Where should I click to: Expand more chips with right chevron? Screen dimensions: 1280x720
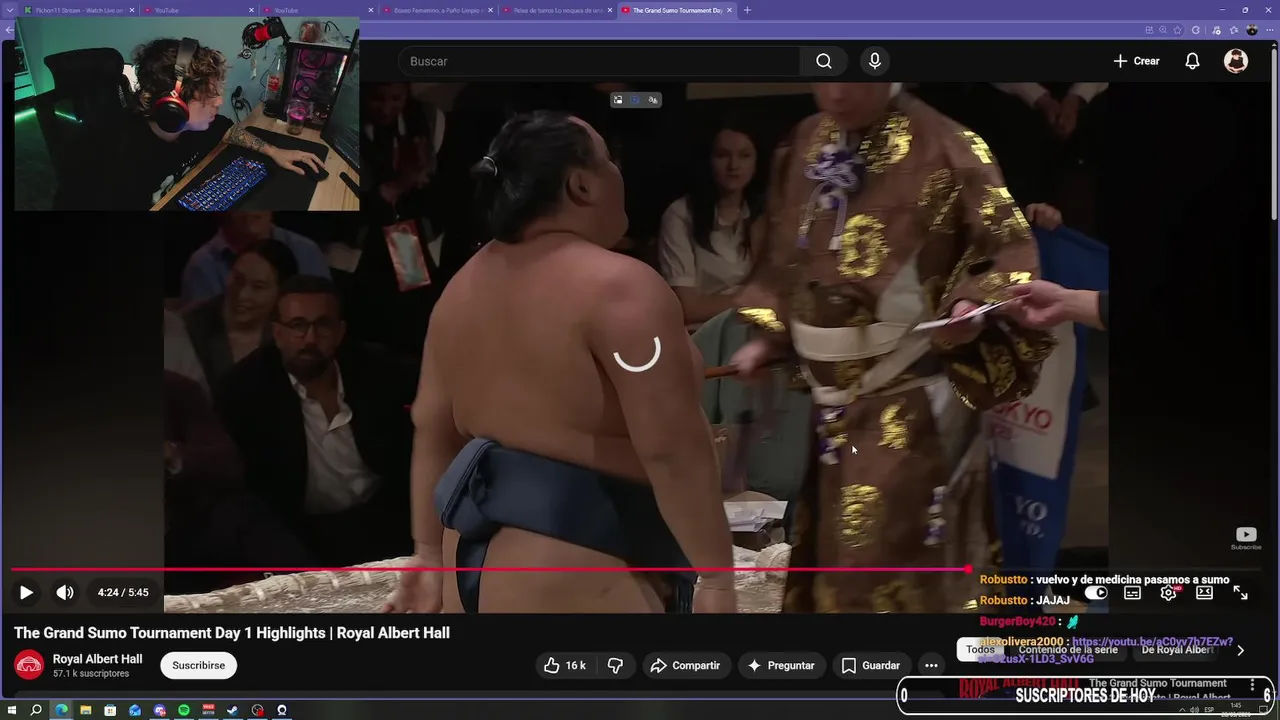coord(1240,650)
